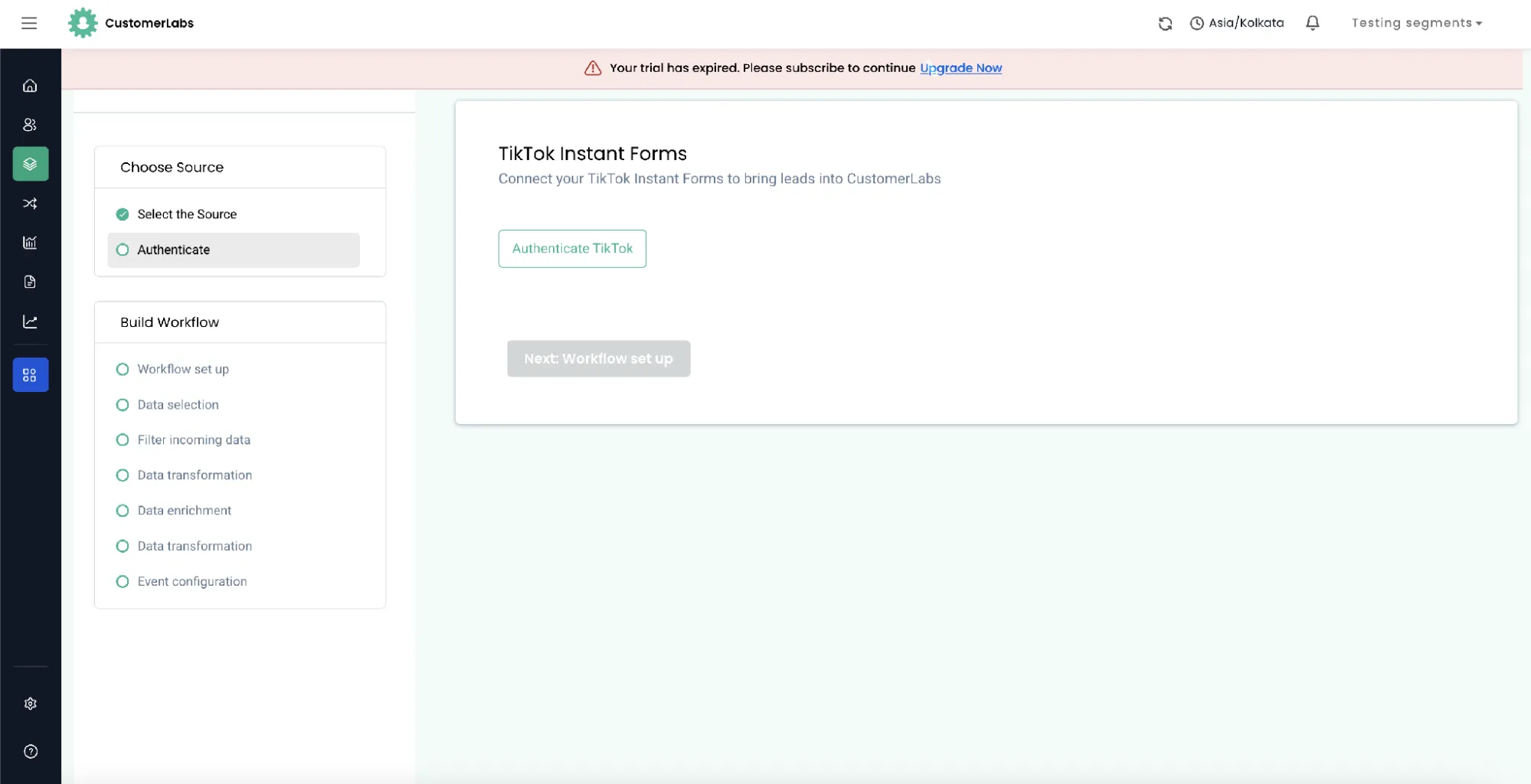Click the refresh sync icon
The image size is (1531, 784).
click(x=1165, y=24)
